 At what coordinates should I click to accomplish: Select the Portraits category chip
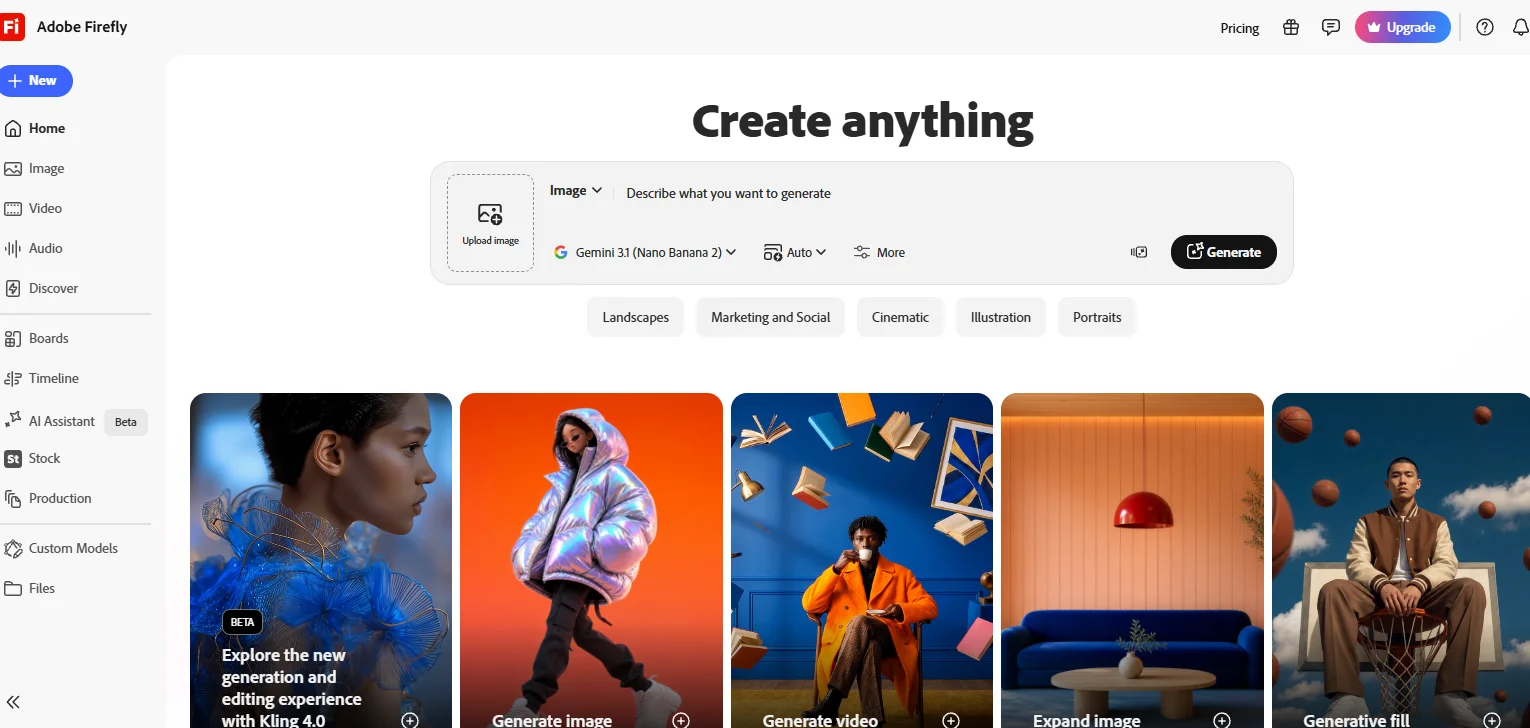tap(1097, 317)
